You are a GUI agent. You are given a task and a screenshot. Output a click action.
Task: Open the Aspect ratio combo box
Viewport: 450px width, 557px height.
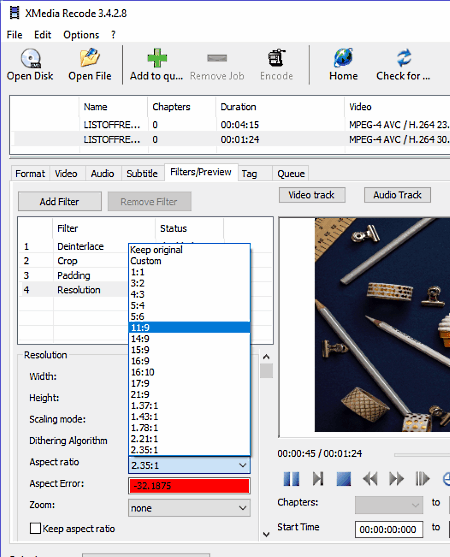click(189, 465)
